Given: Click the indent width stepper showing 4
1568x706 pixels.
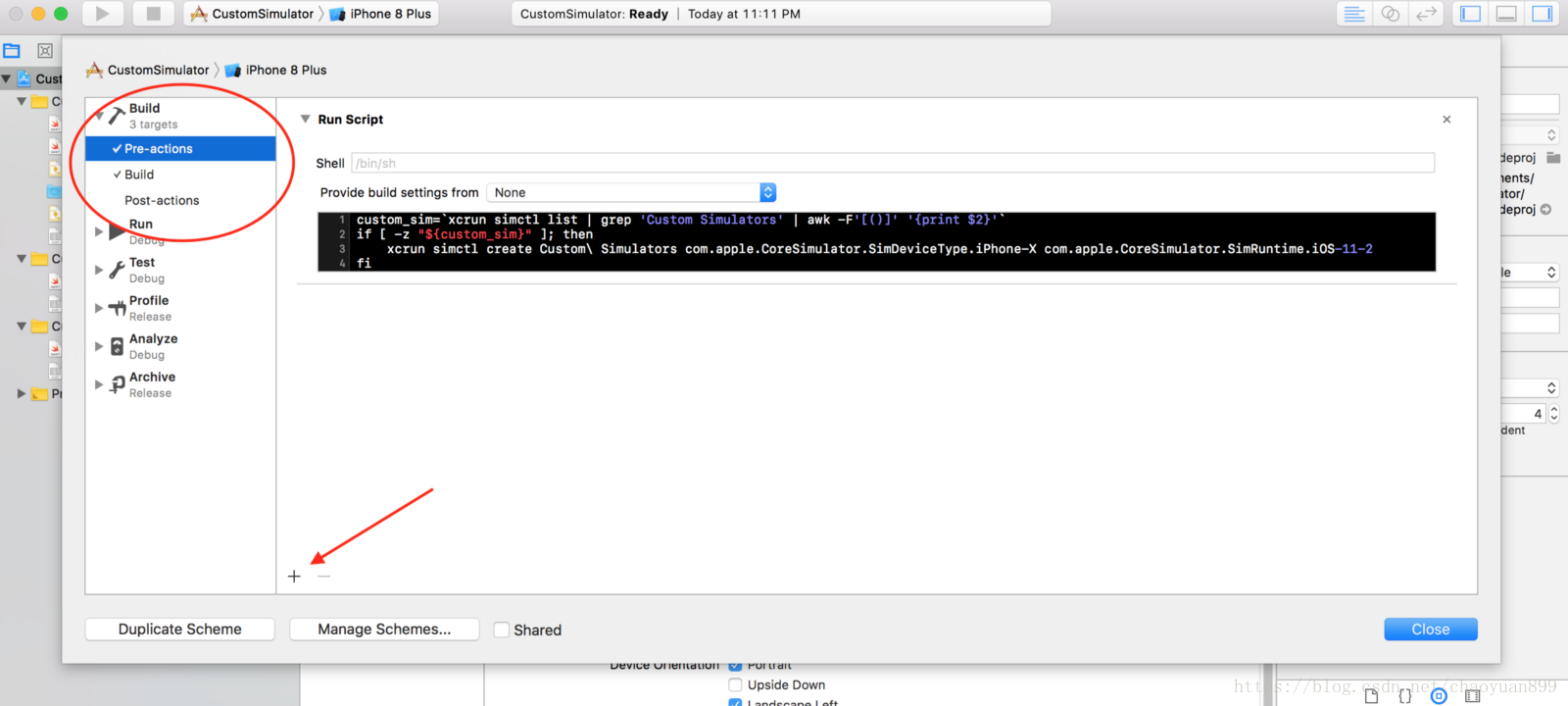Looking at the screenshot, I should [x=1553, y=414].
